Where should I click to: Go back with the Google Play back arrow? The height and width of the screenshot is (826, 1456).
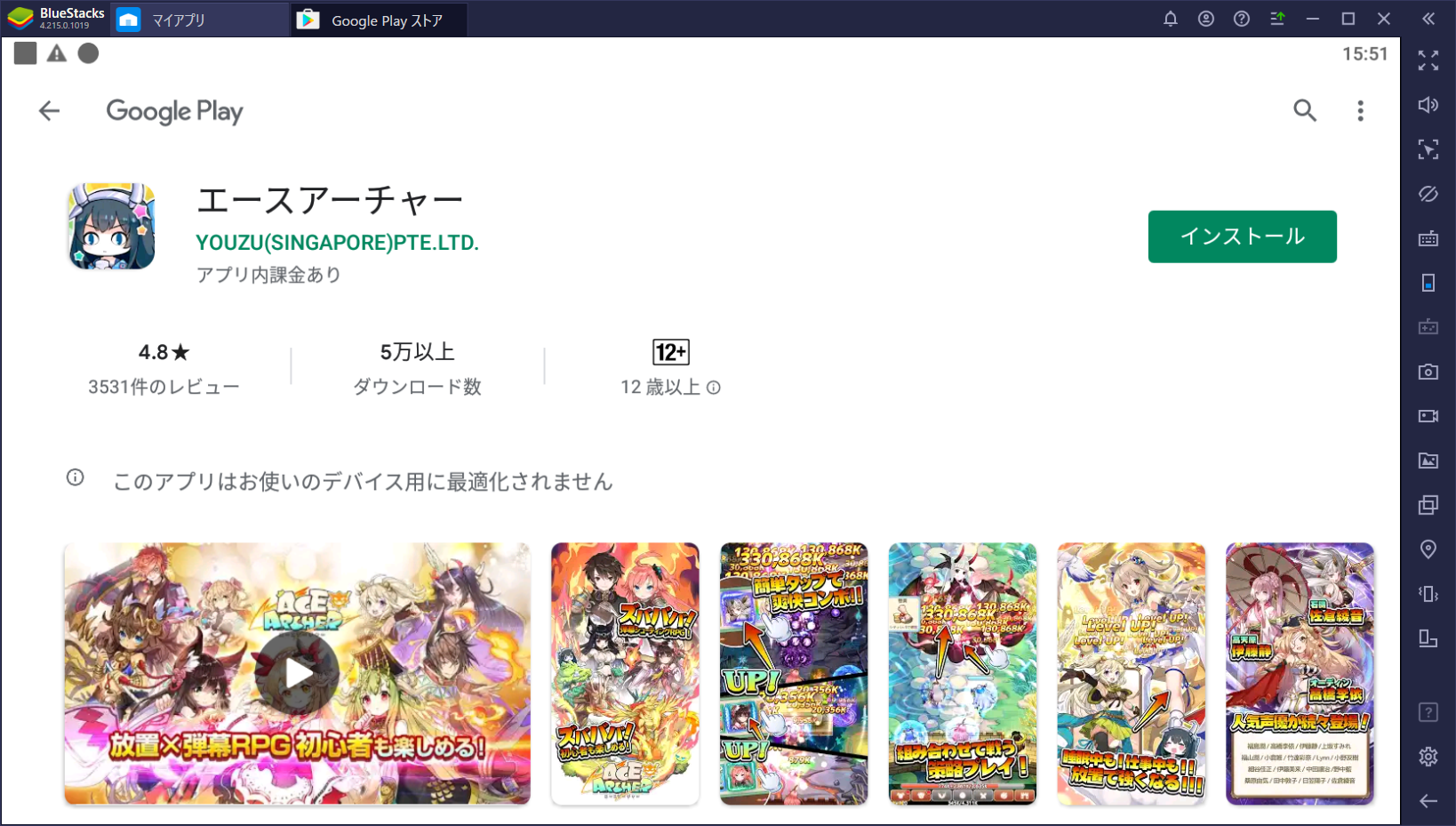tap(49, 111)
